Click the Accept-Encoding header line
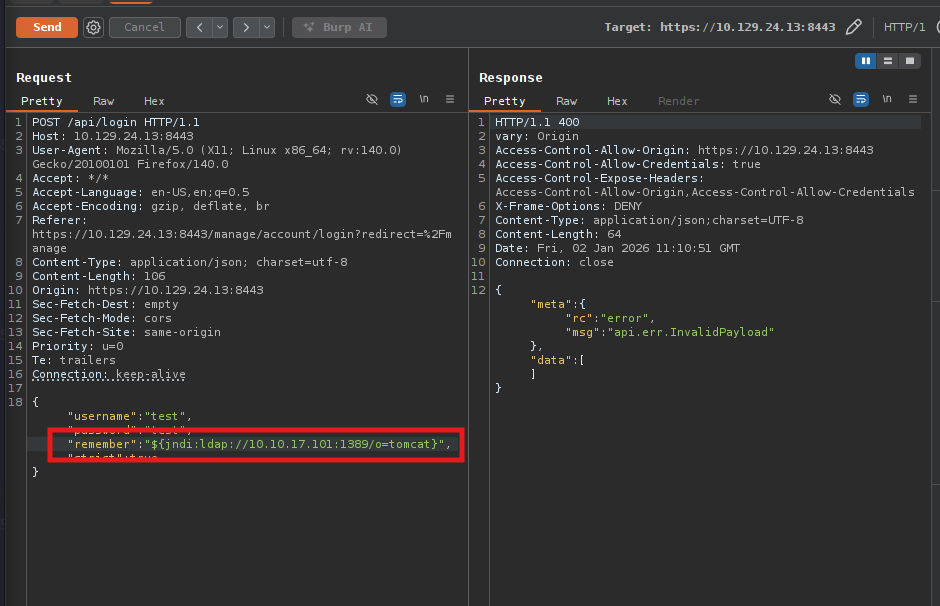Image resolution: width=940 pixels, height=606 pixels. (151, 206)
